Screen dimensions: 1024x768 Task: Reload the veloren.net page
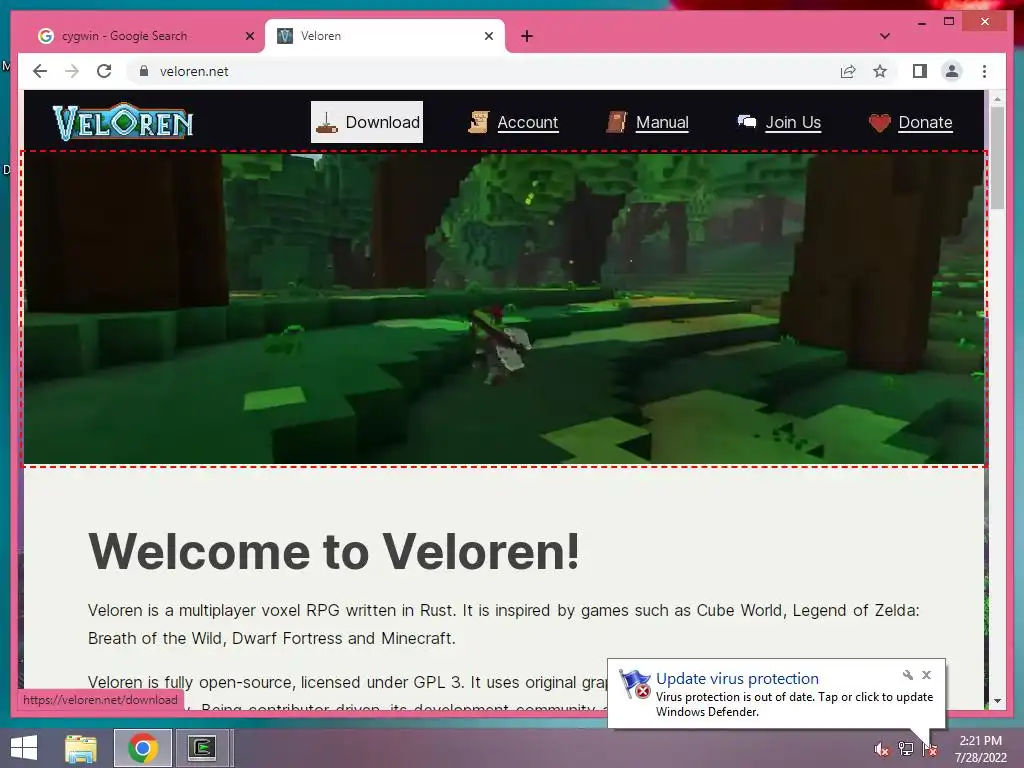tap(104, 71)
